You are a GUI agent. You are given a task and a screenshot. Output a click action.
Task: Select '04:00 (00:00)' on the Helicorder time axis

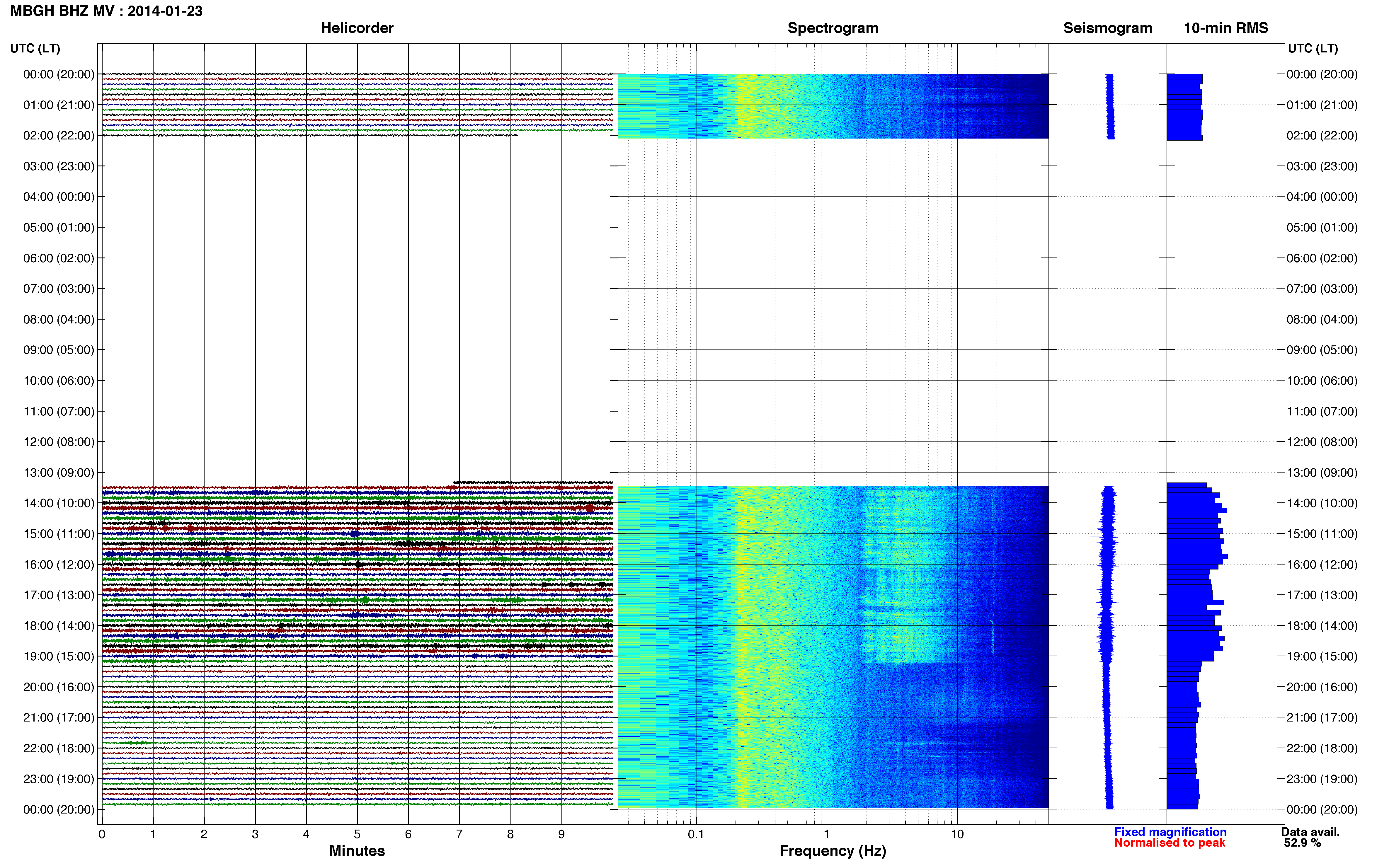59,197
